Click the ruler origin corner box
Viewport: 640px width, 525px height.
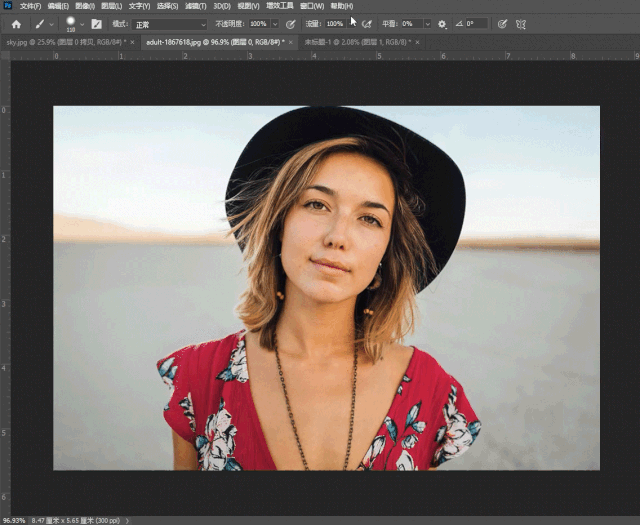point(5,56)
